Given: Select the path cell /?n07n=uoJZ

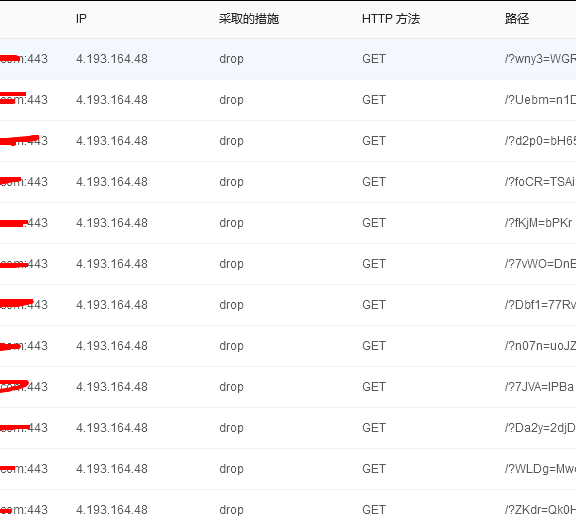Looking at the screenshot, I should pyautogui.click(x=540, y=346).
